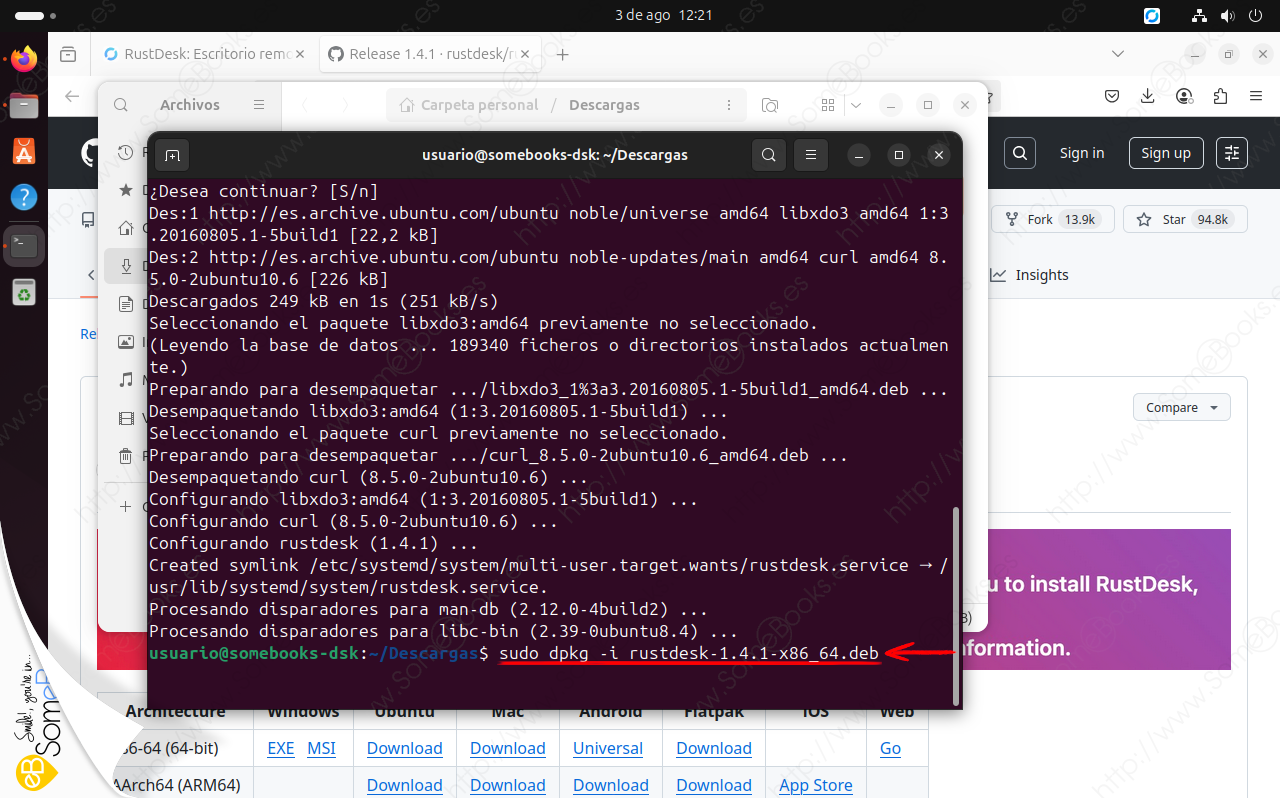Click terminal prompt usuario@somebooks-dsk
Viewport: 1280px width, 798px height.
(254, 653)
